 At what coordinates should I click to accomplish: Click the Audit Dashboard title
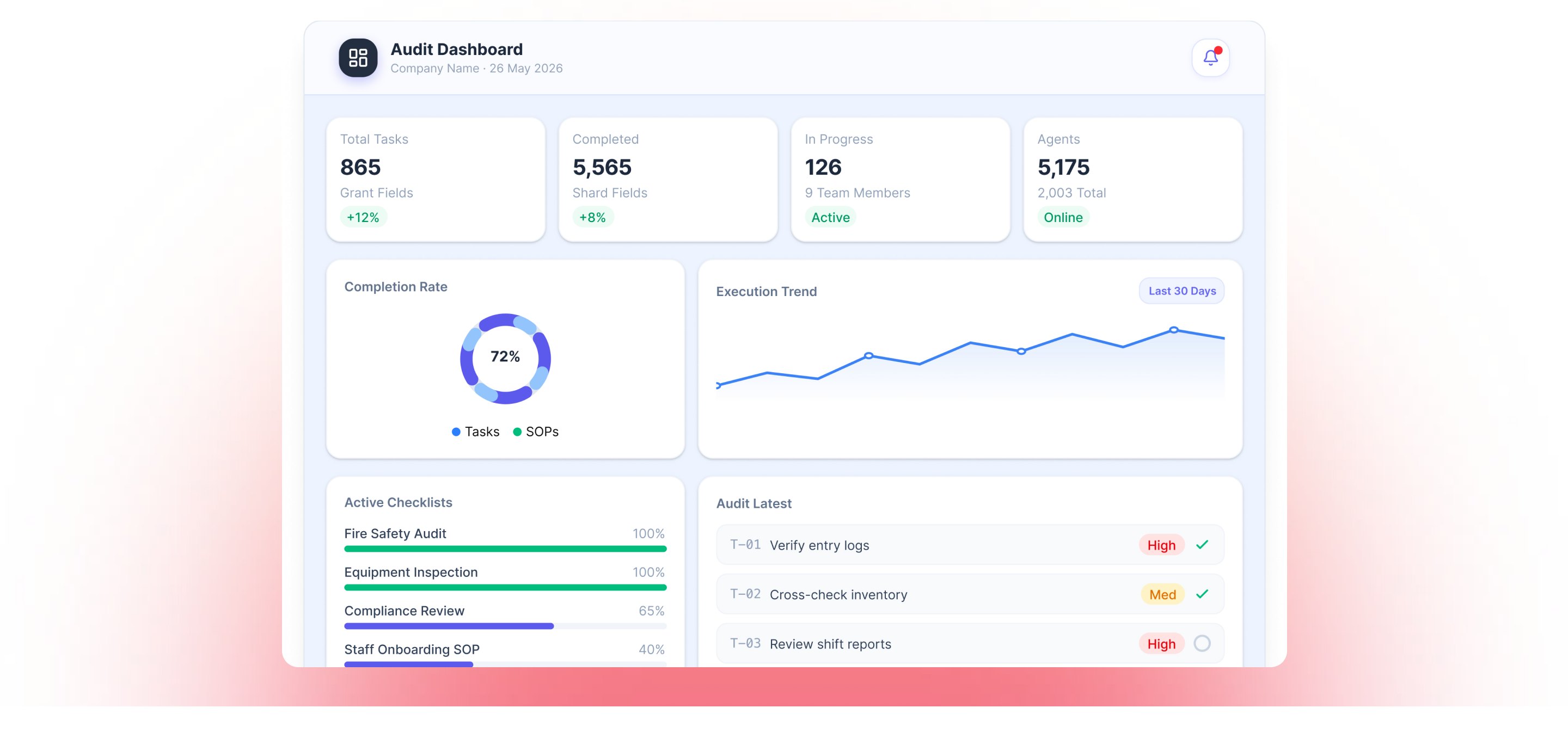click(457, 50)
